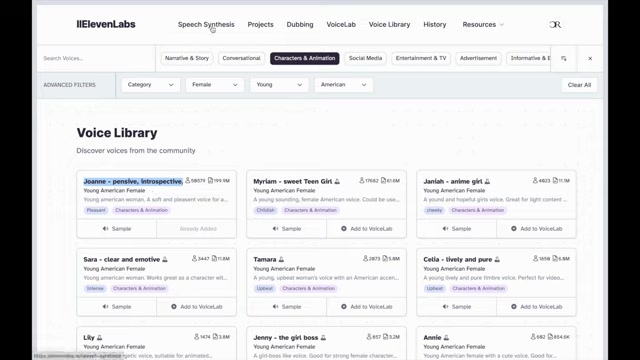Click the Clear All filters button
Image resolution: width=640 pixels, height=360 pixels.
(579, 85)
